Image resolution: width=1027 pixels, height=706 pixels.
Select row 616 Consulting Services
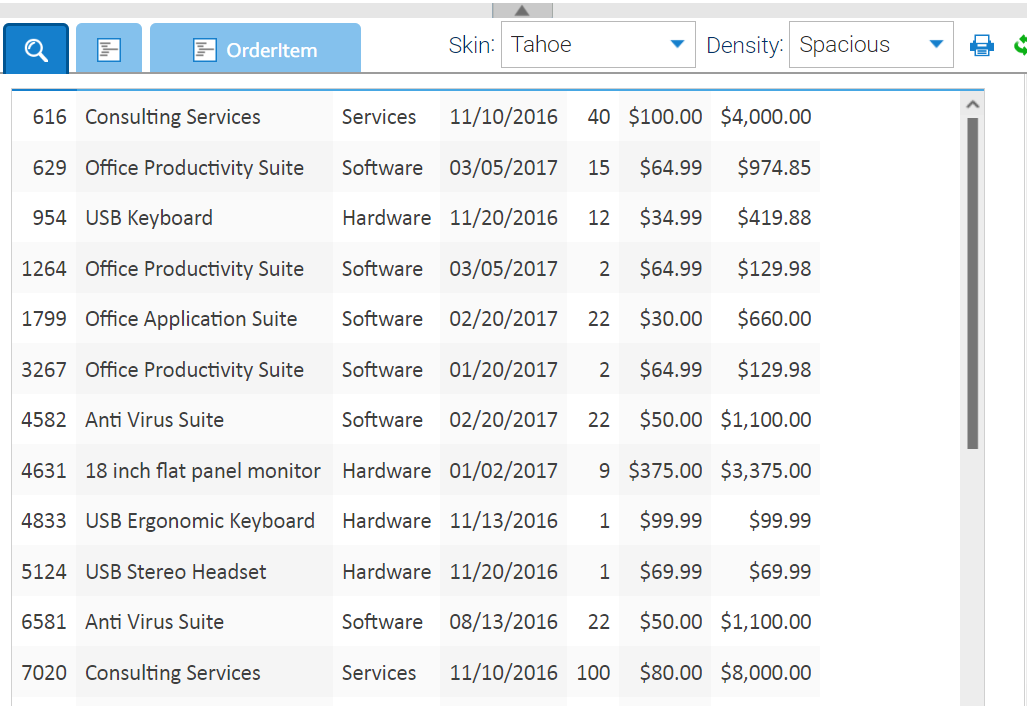[x=172, y=117]
